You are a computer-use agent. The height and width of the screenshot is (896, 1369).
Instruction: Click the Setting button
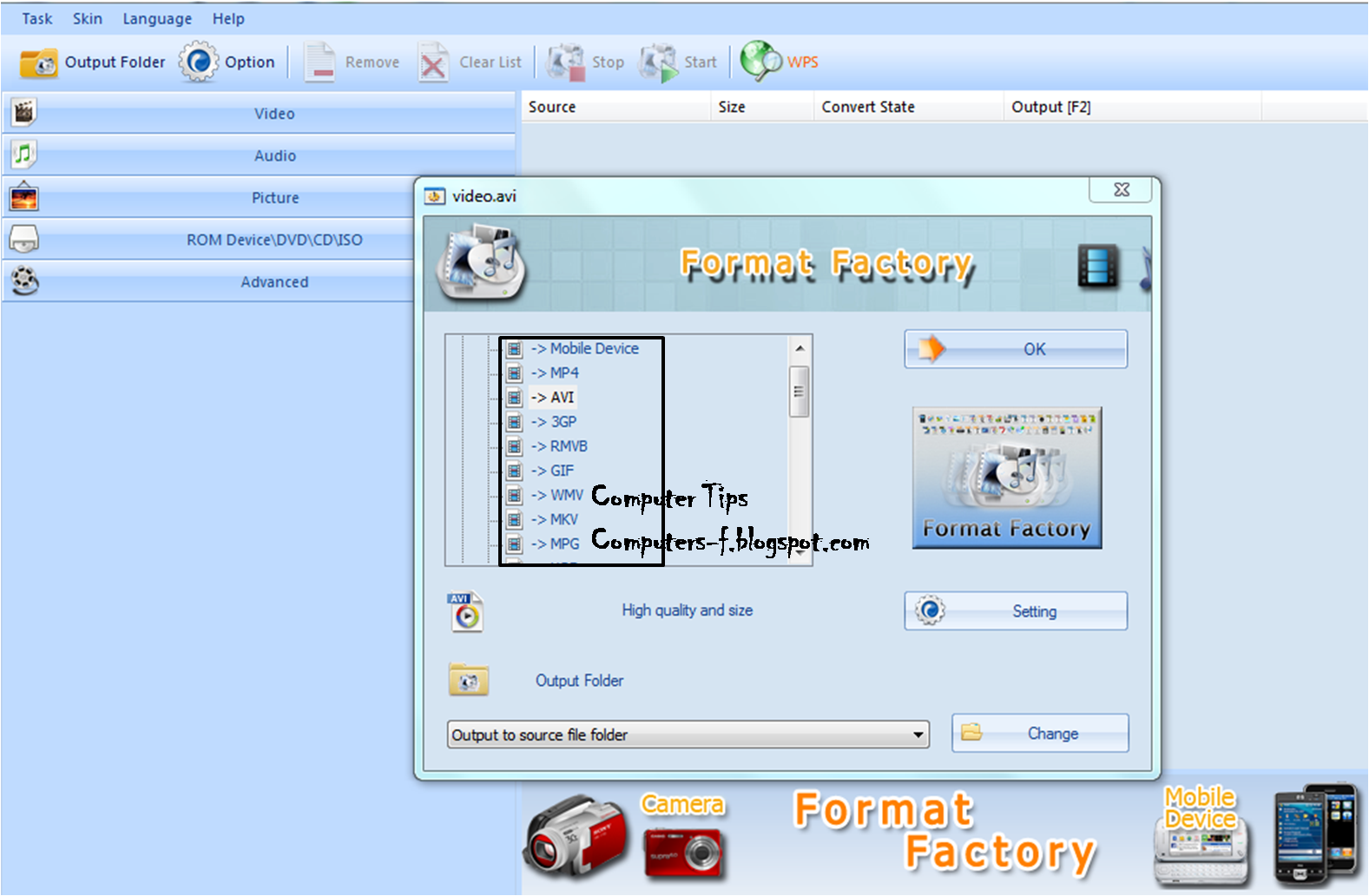click(x=1016, y=611)
